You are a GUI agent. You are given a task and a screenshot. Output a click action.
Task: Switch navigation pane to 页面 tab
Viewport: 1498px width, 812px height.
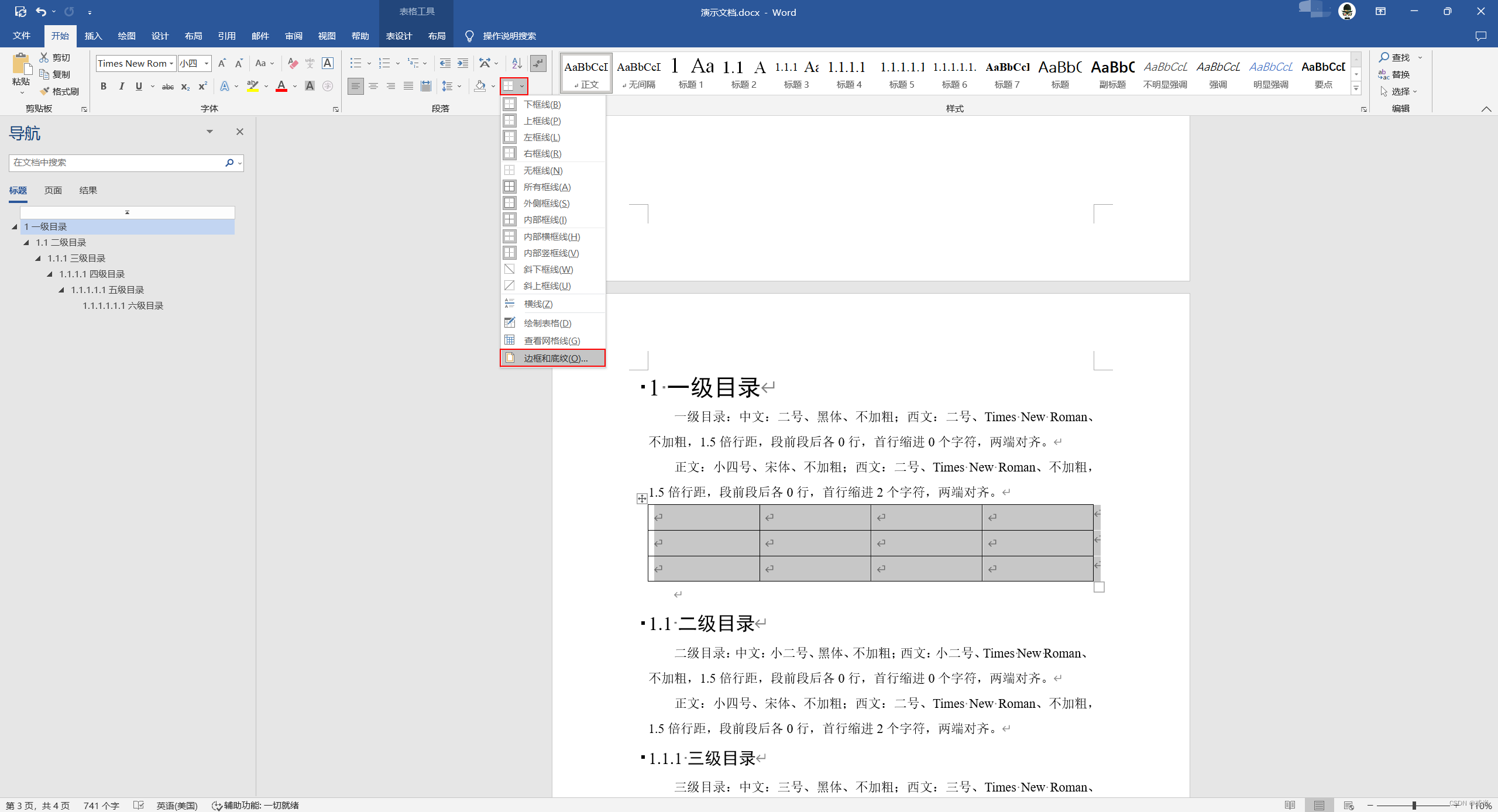pyautogui.click(x=53, y=191)
